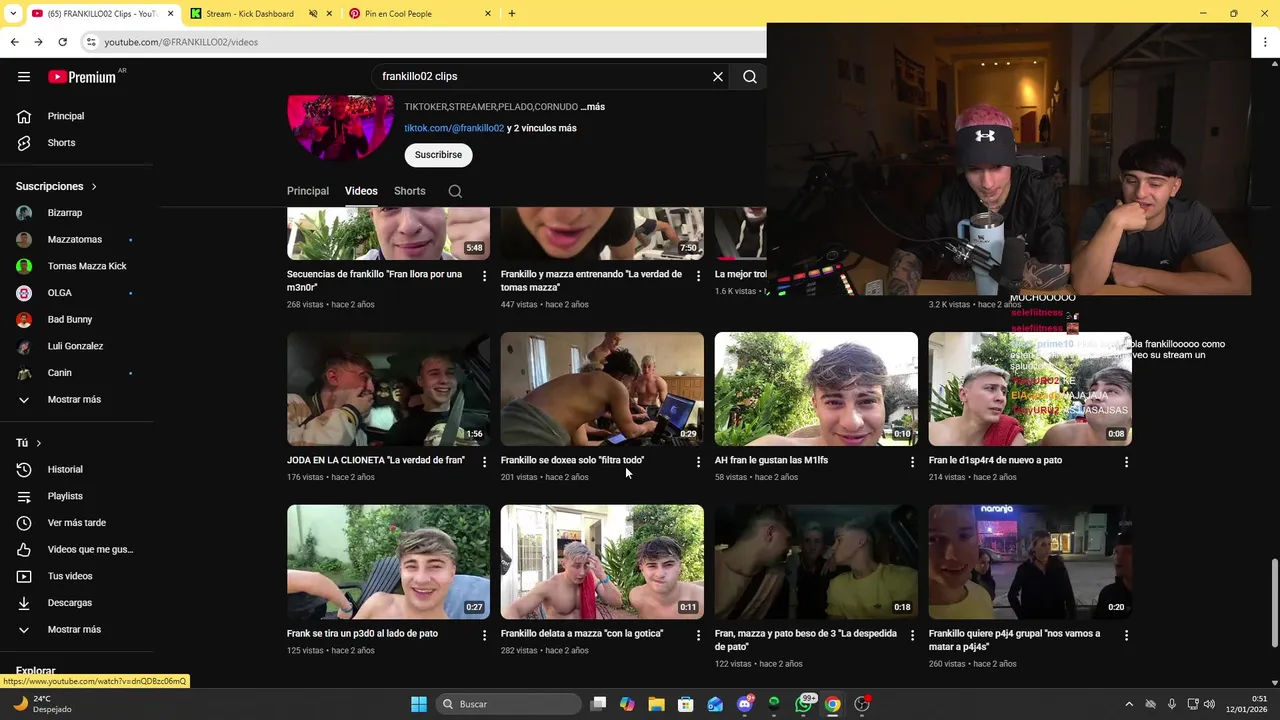The height and width of the screenshot is (720, 1280).
Task: Open 'Frank se tira un p3d0' thumbnail
Action: (x=388, y=562)
